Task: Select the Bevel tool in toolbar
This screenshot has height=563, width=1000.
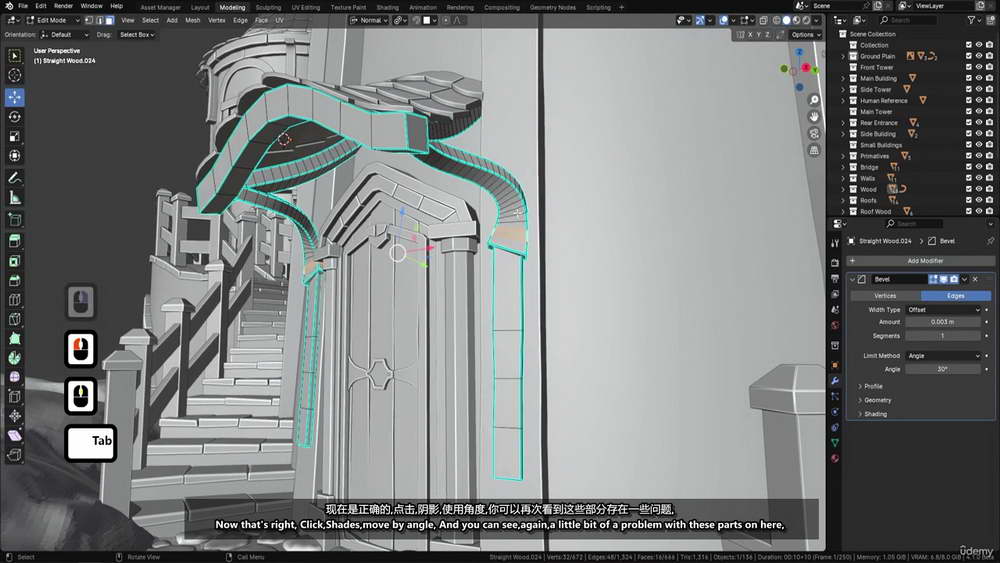Action: tap(14, 281)
